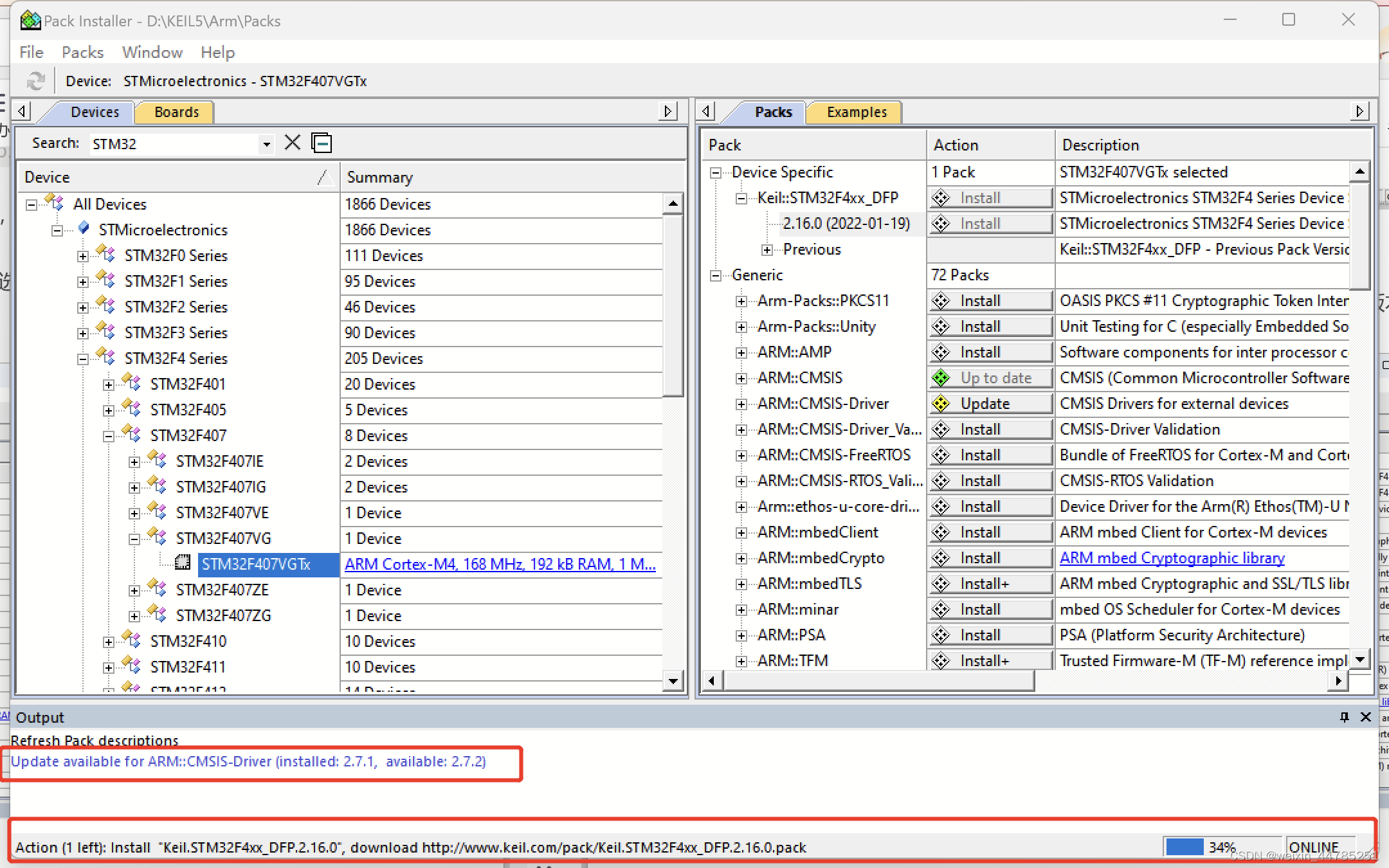Open the Search dropdown arrow
This screenshot has width=1389, height=868.
click(x=266, y=144)
